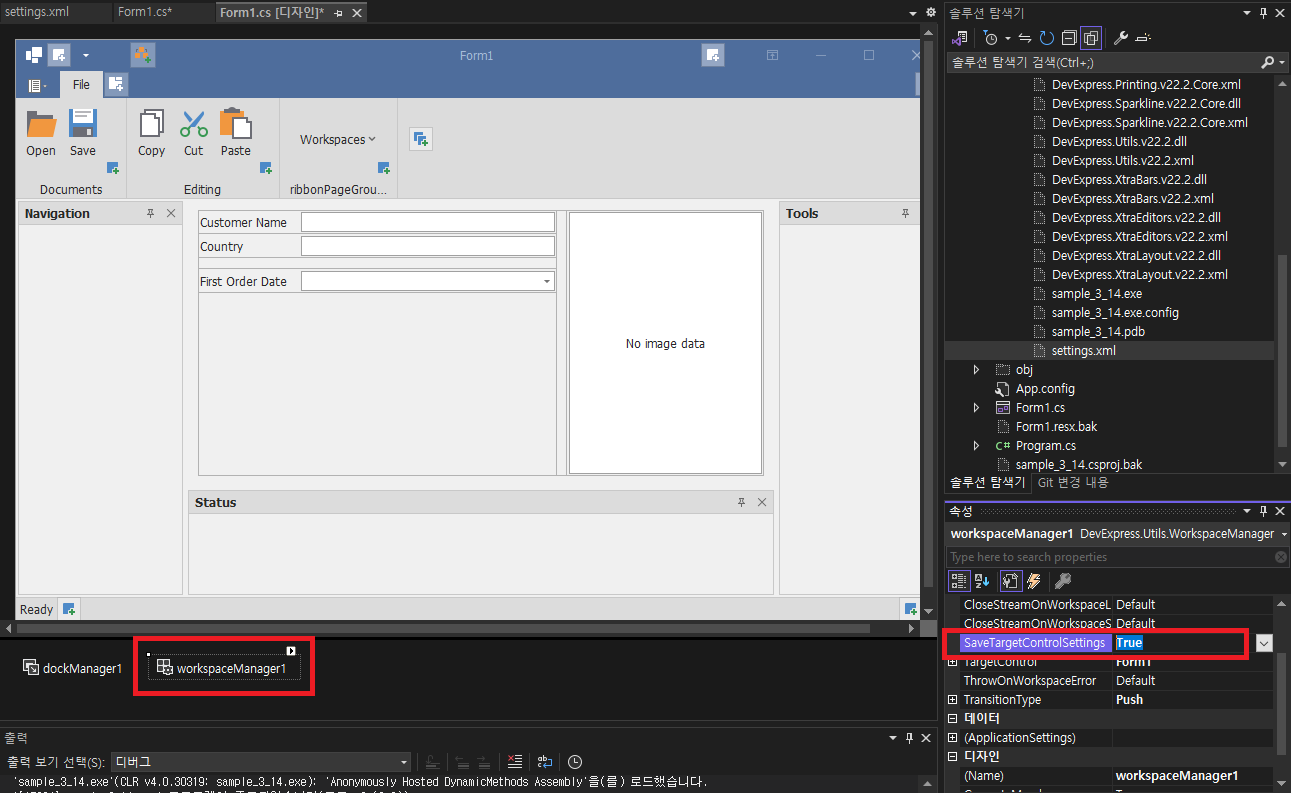Open Workspaces dropdown in ribbon
This screenshot has width=1291, height=793.
pyautogui.click(x=338, y=139)
